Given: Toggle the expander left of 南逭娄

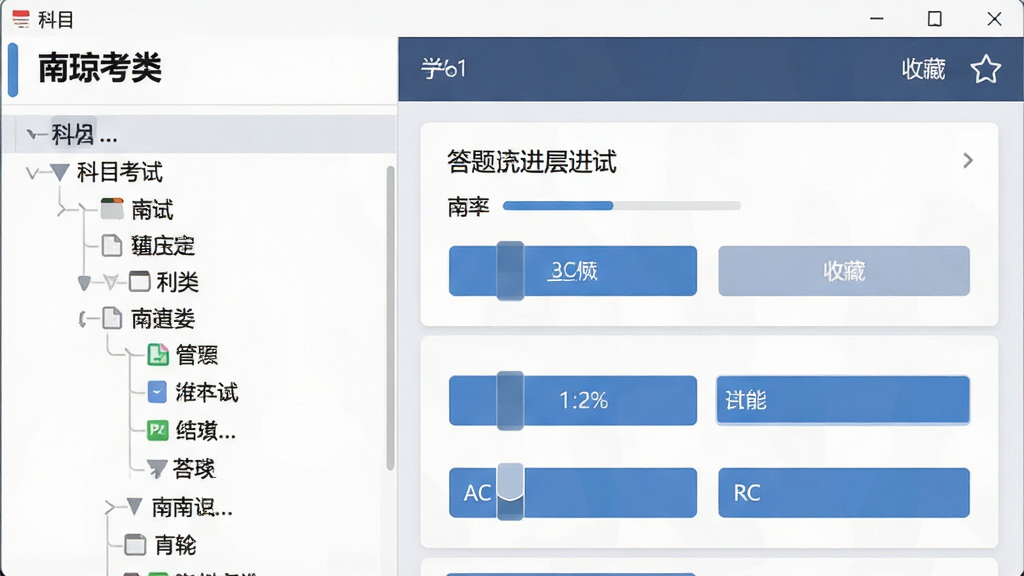Looking at the screenshot, I should 83,319.
